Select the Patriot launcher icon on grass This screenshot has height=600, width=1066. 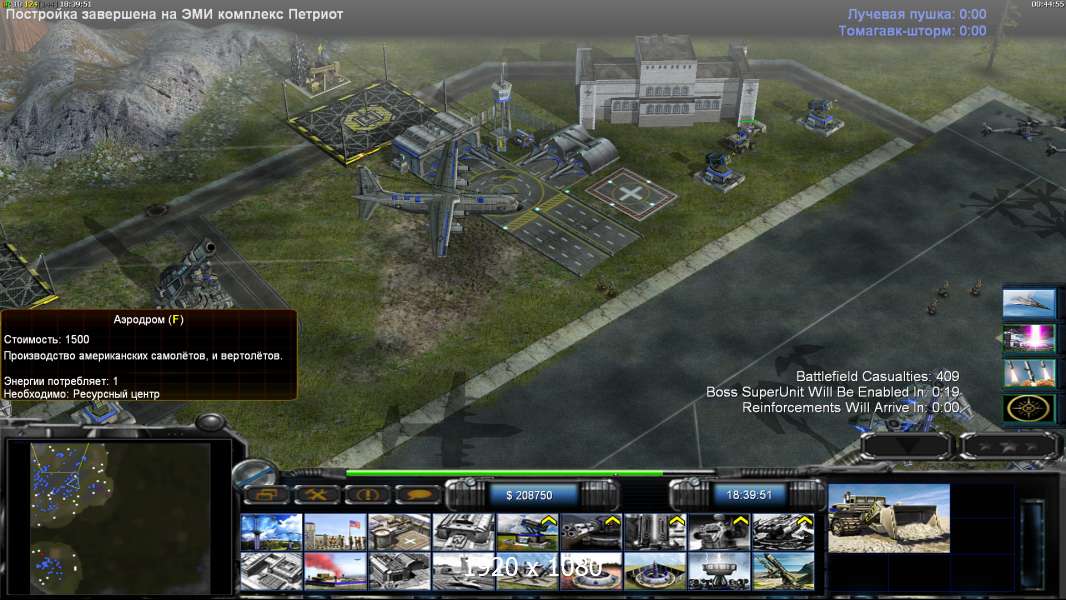point(527,531)
